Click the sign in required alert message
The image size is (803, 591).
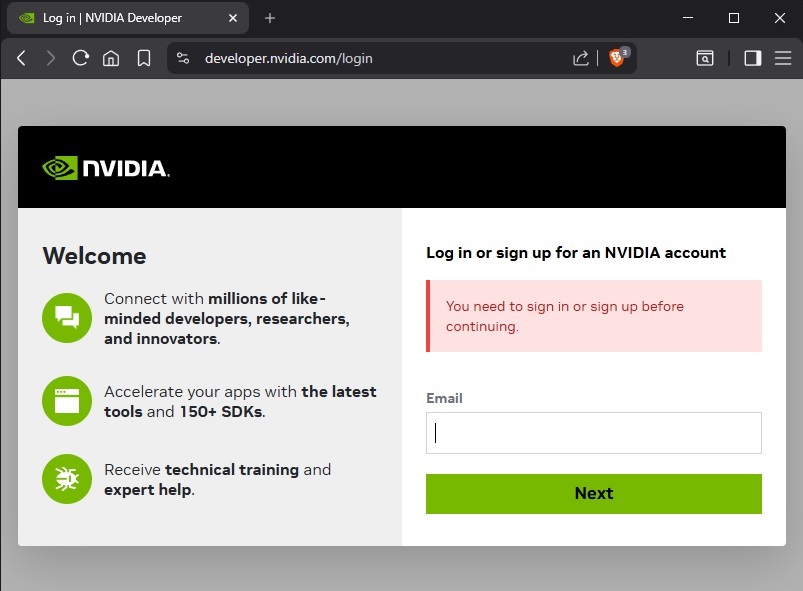point(594,316)
